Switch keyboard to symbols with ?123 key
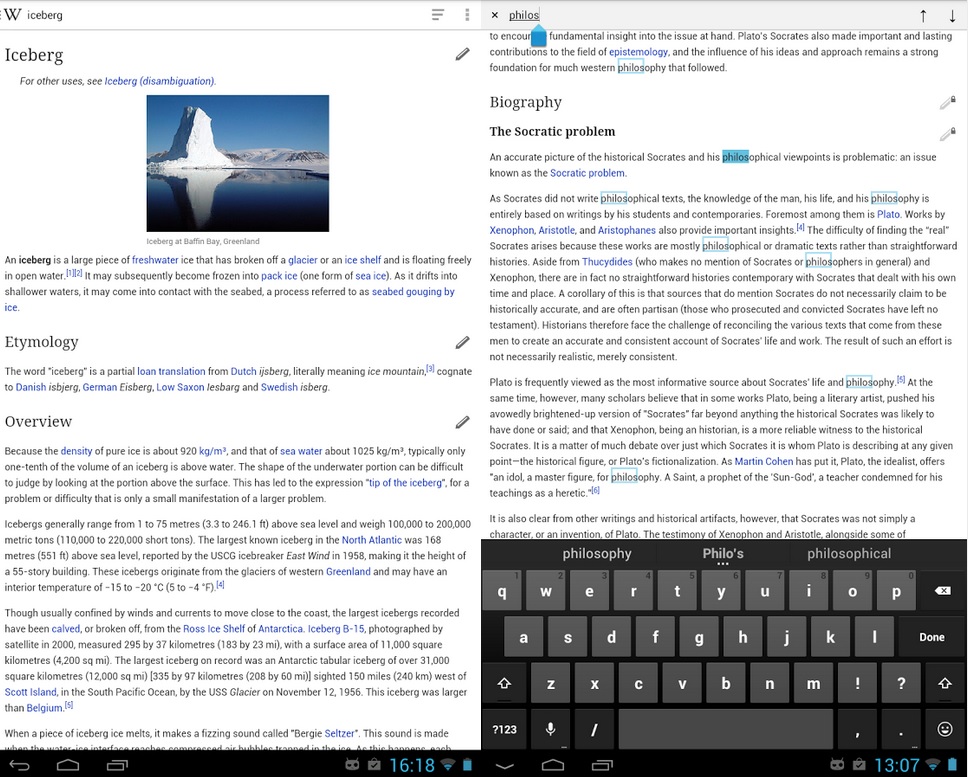 coord(504,729)
